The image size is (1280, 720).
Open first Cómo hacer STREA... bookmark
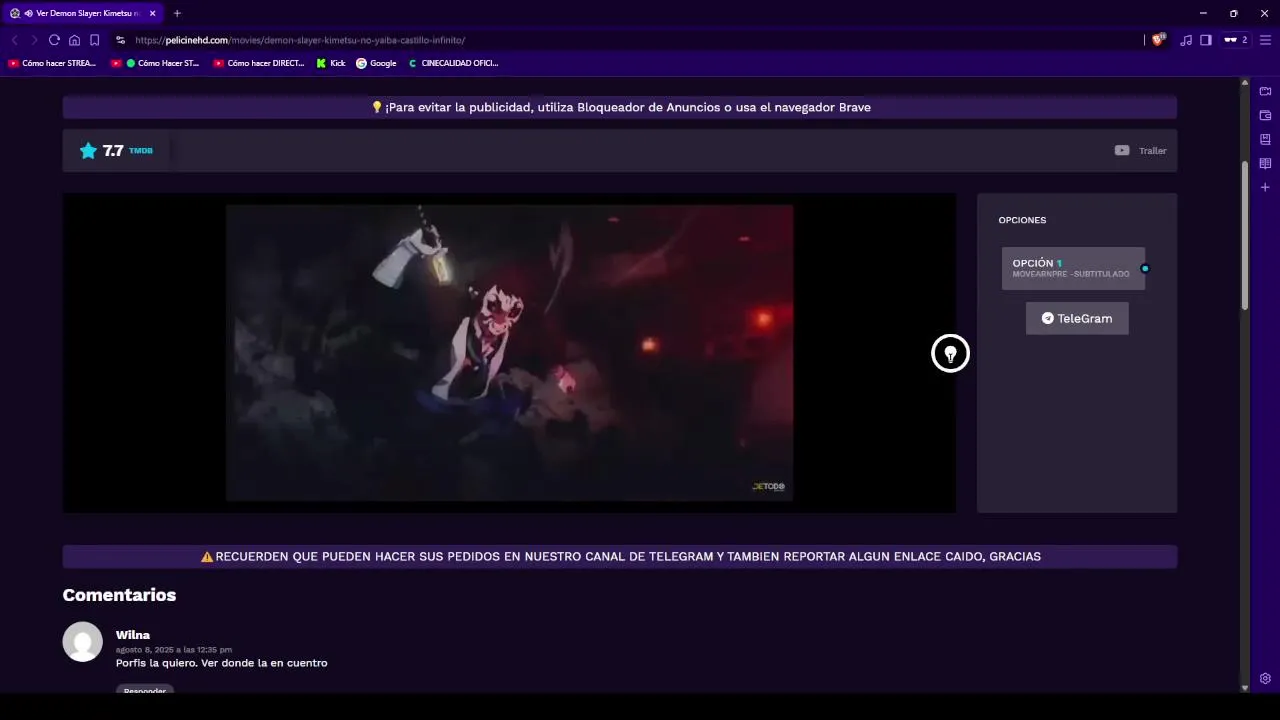click(x=52, y=63)
